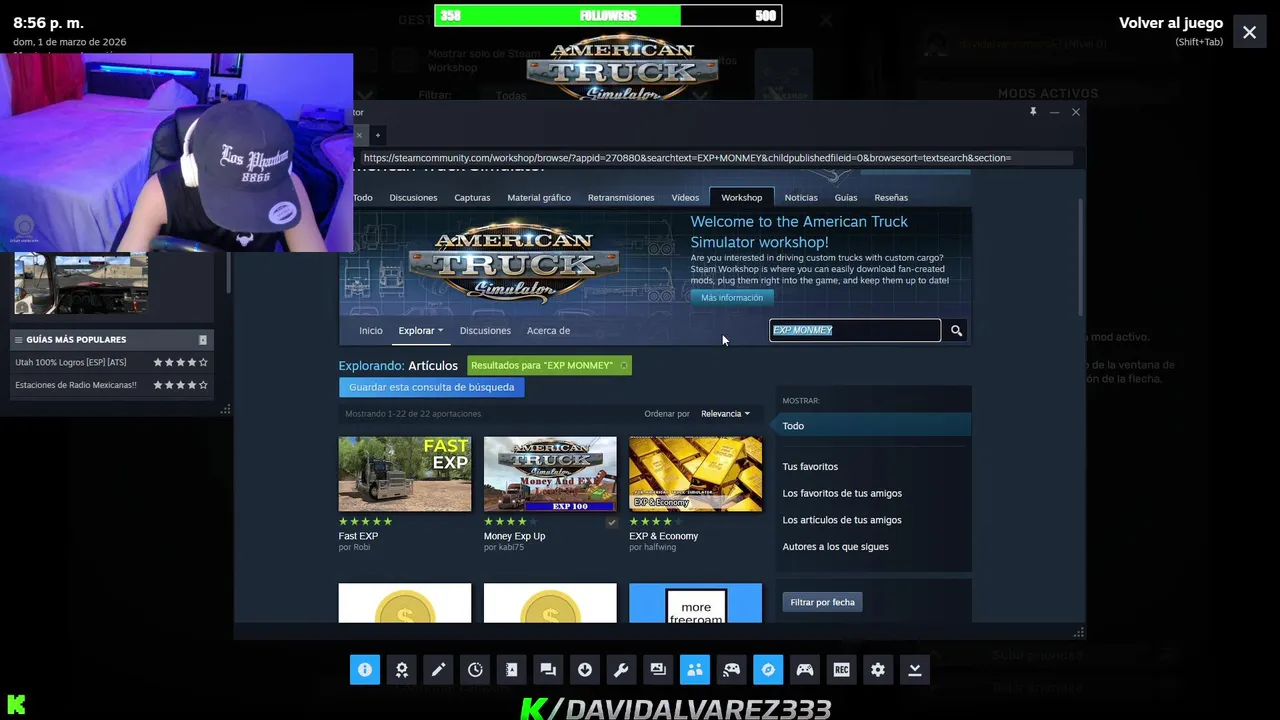Close the overlay with the X beside Volver al juego
The image size is (1280, 720).
pos(1249,32)
